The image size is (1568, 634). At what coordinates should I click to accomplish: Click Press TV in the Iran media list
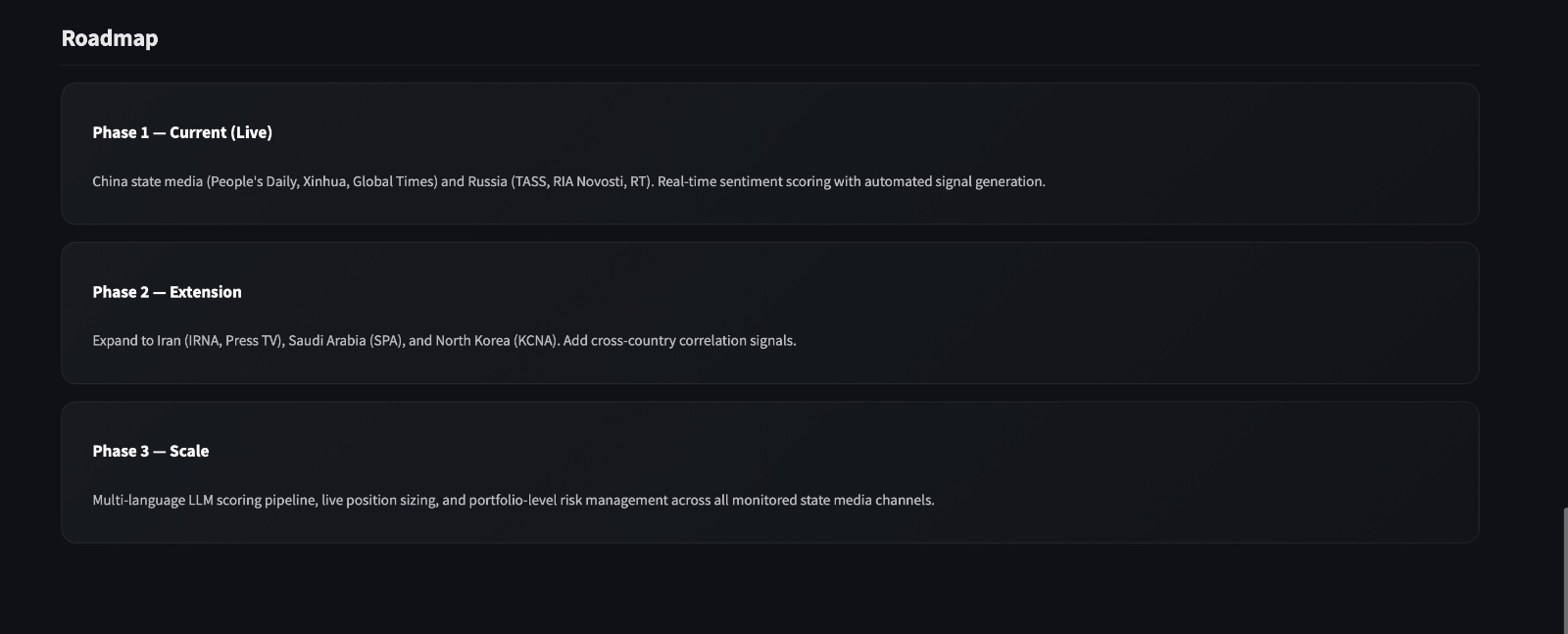[x=252, y=341]
